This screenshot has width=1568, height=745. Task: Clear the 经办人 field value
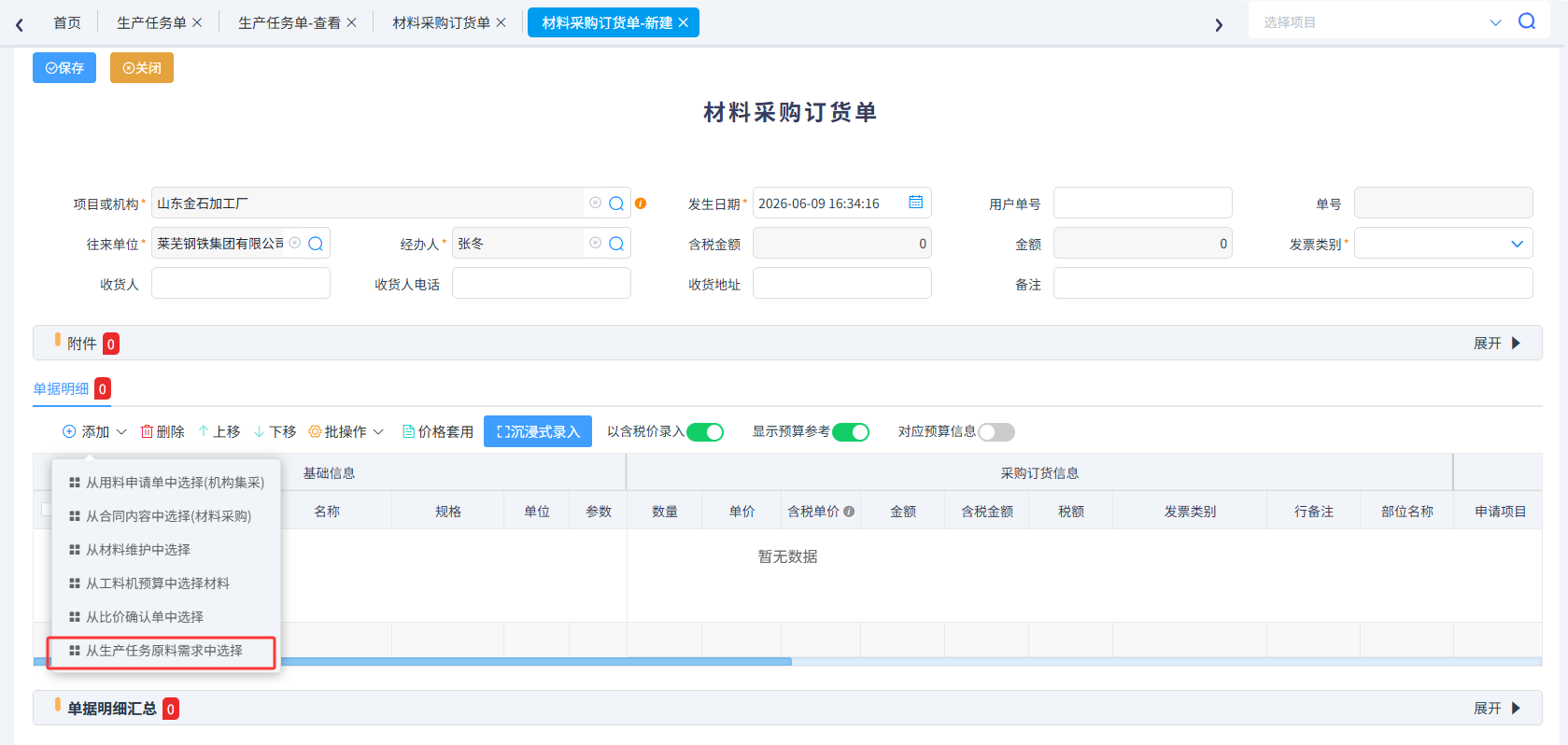tap(595, 243)
